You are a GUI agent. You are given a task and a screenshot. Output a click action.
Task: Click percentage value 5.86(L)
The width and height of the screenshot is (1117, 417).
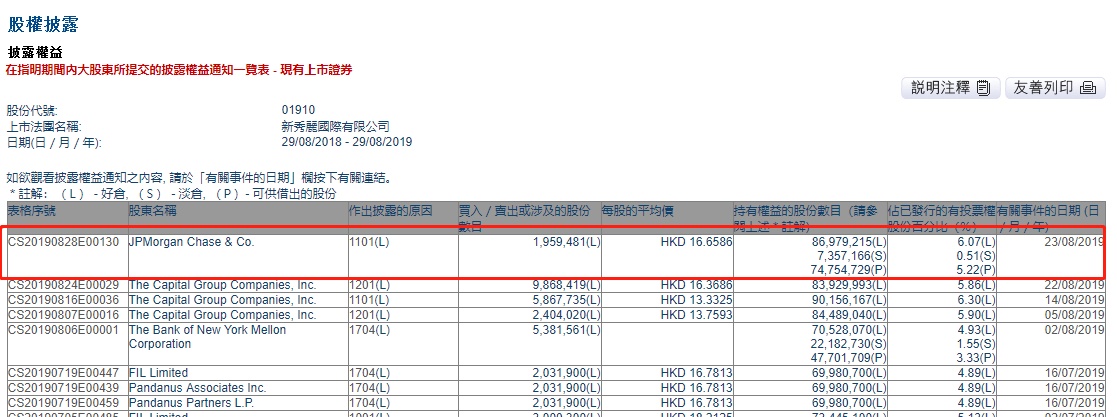pos(976,285)
